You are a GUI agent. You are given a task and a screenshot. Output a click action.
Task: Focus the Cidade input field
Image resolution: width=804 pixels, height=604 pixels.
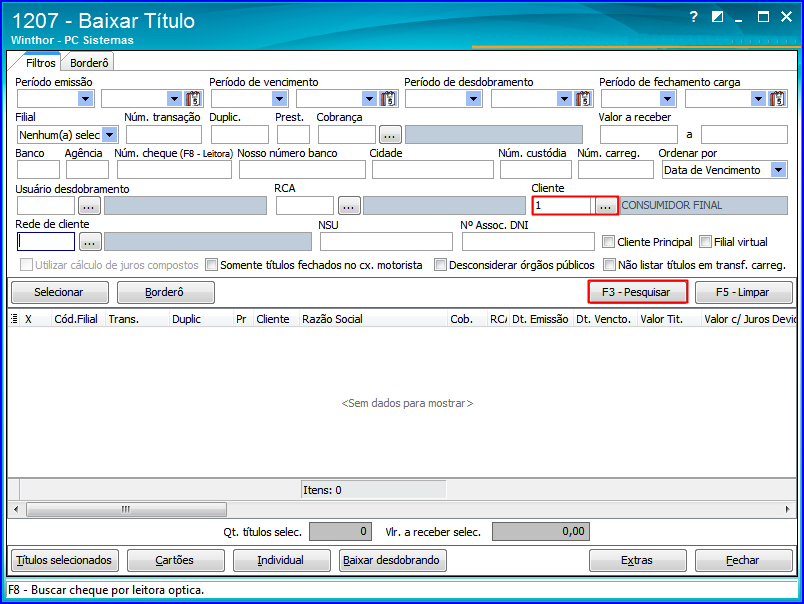[433, 170]
